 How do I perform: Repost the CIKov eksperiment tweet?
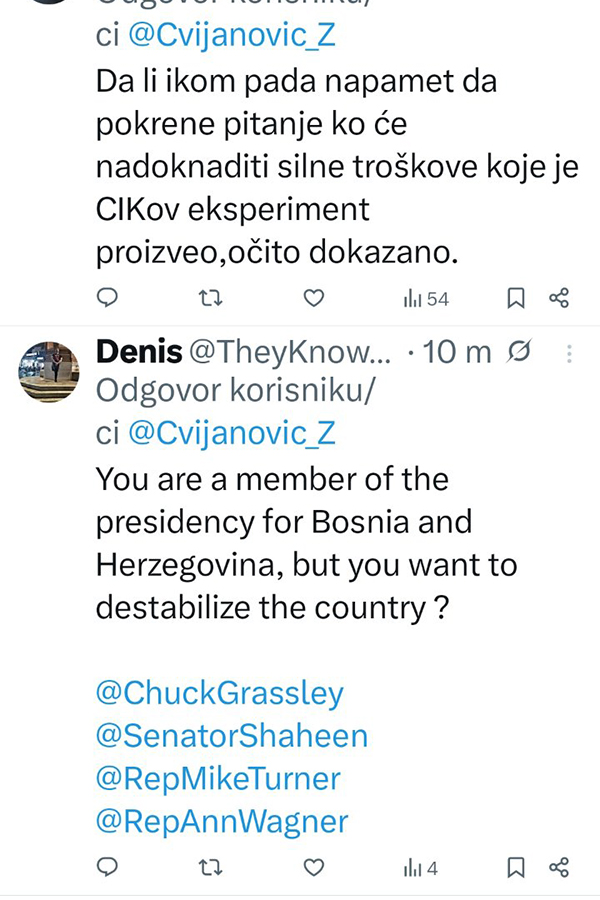[209, 298]
